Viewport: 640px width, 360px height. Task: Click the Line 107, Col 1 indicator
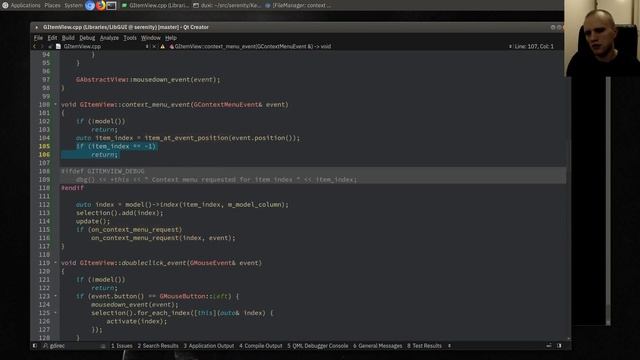pos(534,47)
